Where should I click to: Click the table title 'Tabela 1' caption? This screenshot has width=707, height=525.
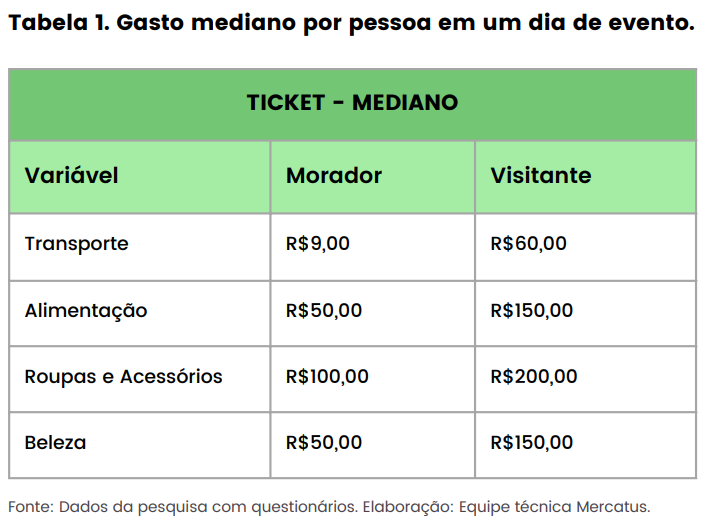pos(350,23)
